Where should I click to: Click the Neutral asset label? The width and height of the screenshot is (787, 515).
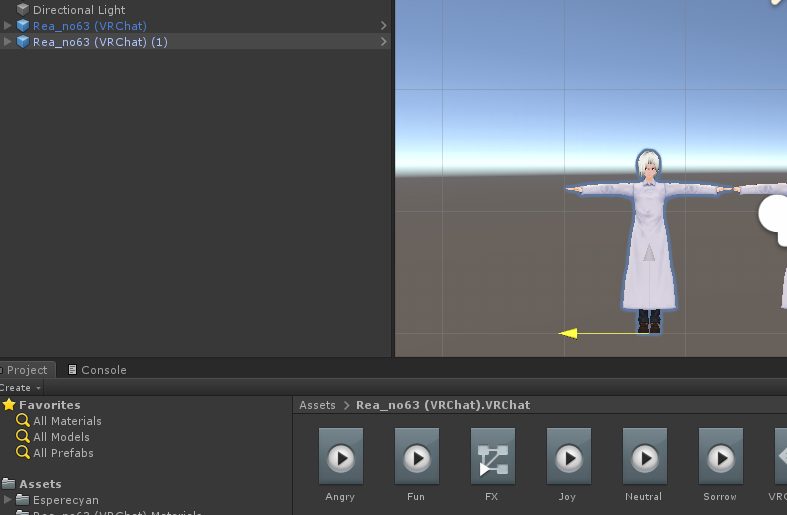643,497
